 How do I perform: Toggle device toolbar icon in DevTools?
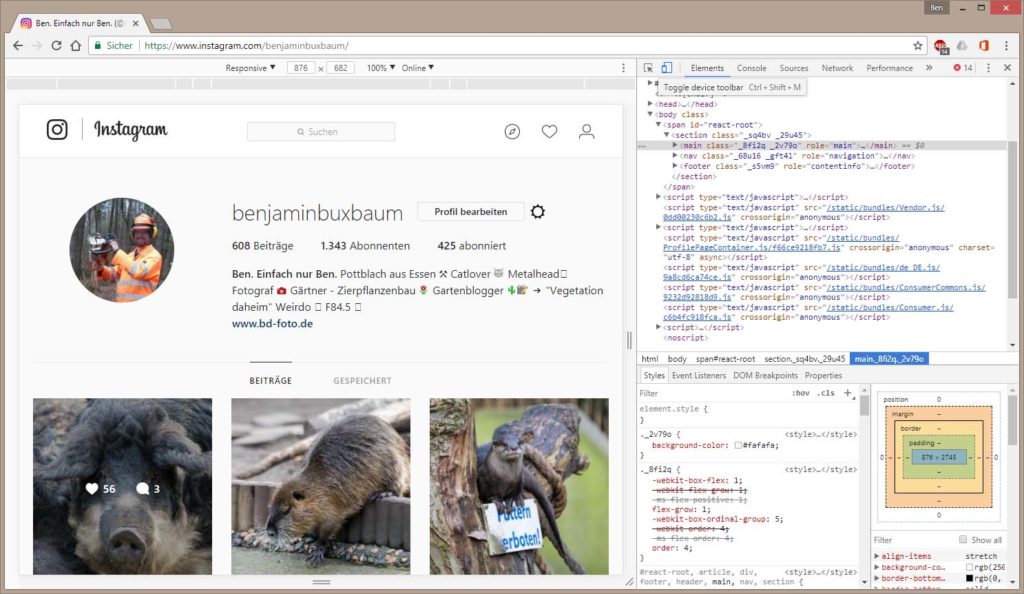[x=666, y=68]
